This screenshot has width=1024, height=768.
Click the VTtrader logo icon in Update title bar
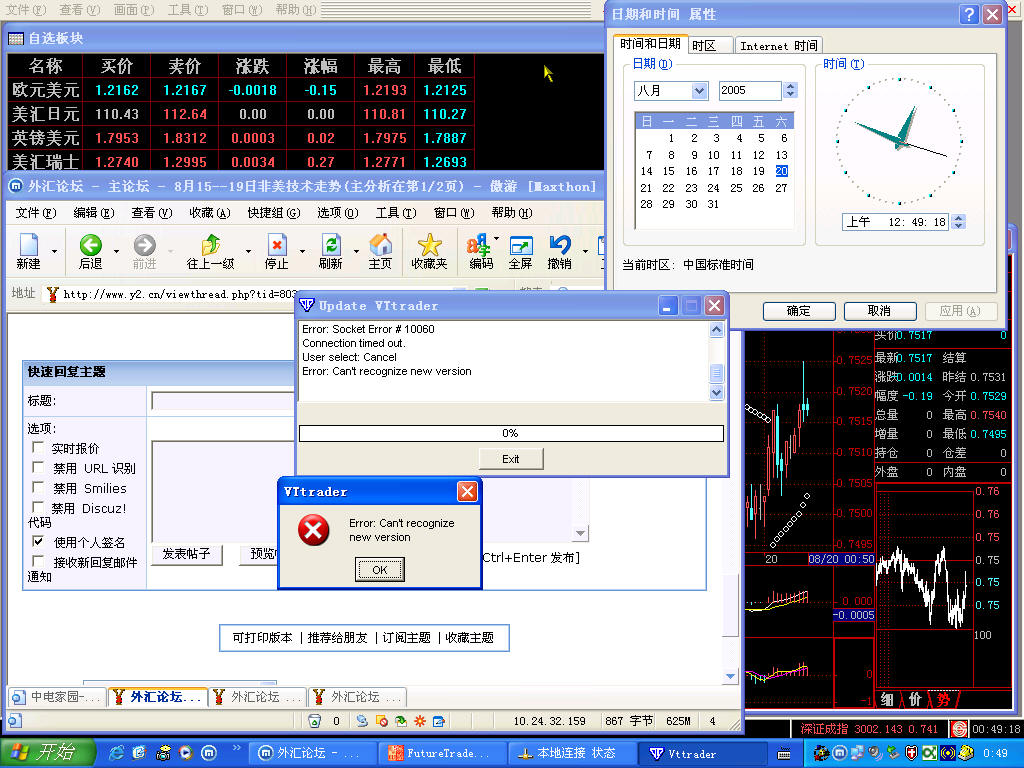(x=307, y=305)
